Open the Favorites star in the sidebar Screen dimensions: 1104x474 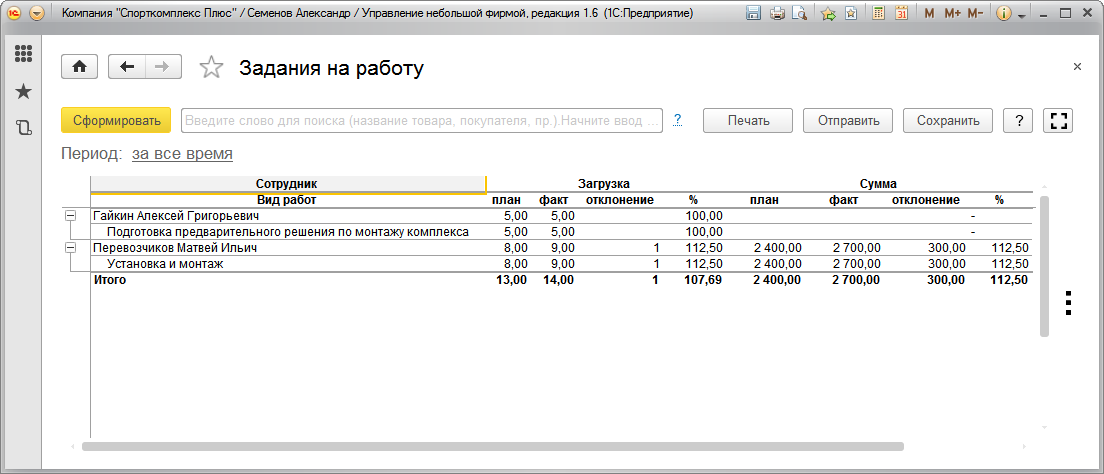click(x=23, y=91)
